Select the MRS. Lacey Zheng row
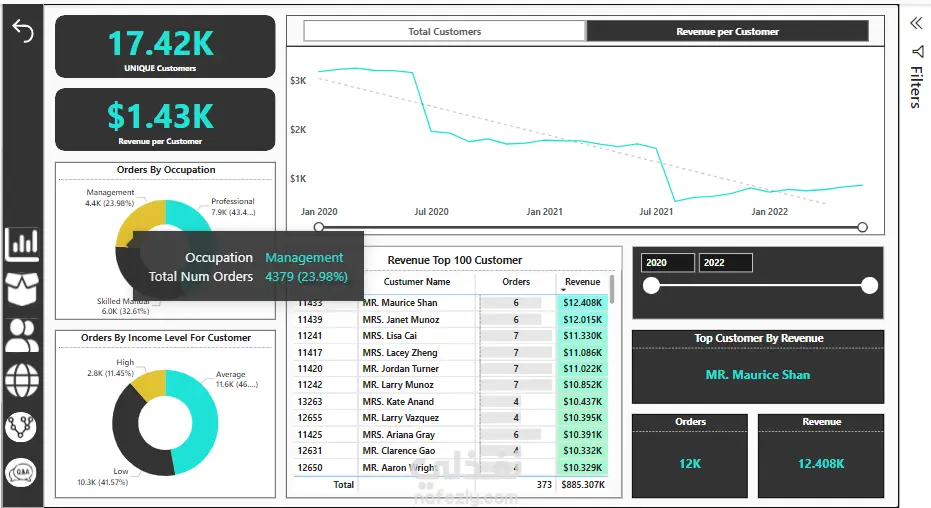The width and height of the screenshot is (931, 508). (x=452, y=353)
